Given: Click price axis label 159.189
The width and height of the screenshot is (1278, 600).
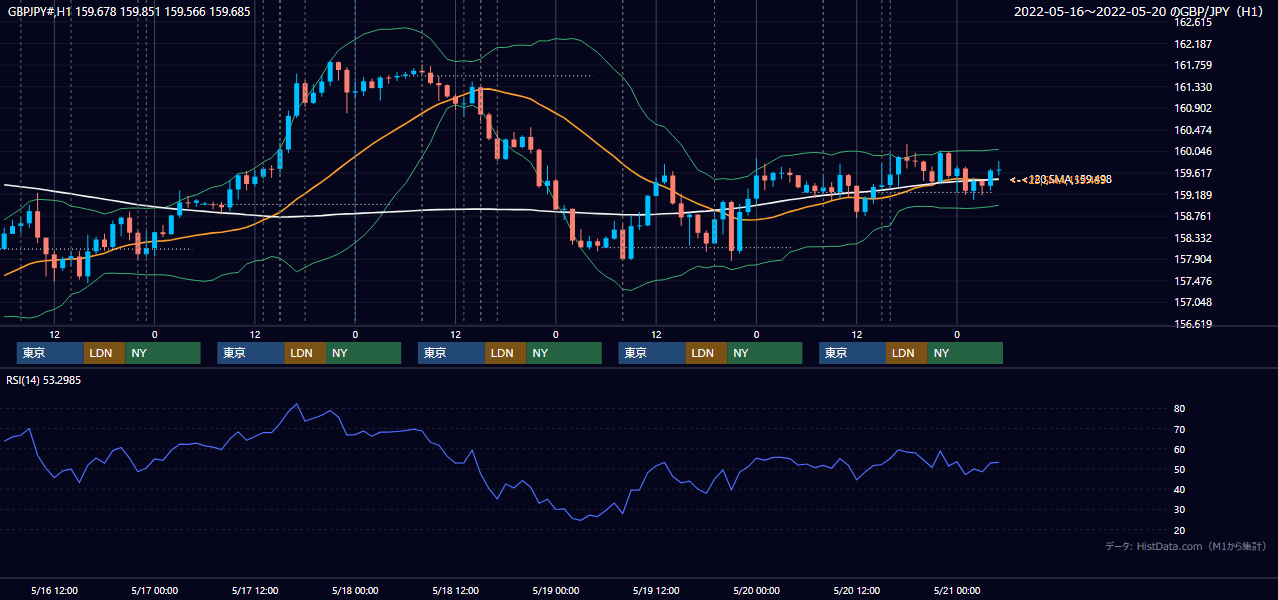Looking at the screenshot, I should click(x=1192, y=195).
